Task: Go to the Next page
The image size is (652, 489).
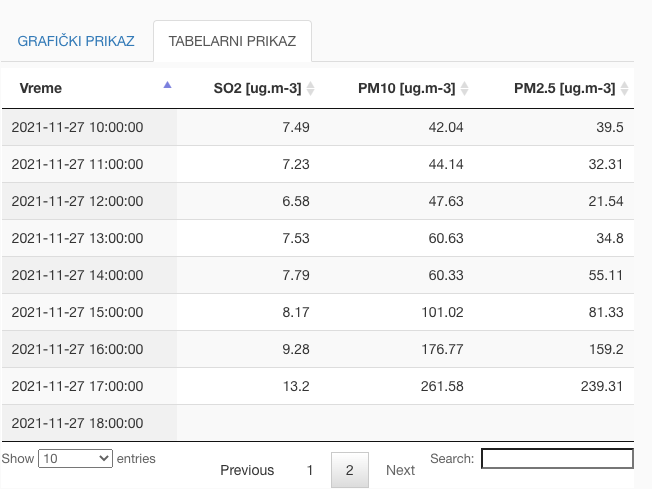Action: (400, 470)
